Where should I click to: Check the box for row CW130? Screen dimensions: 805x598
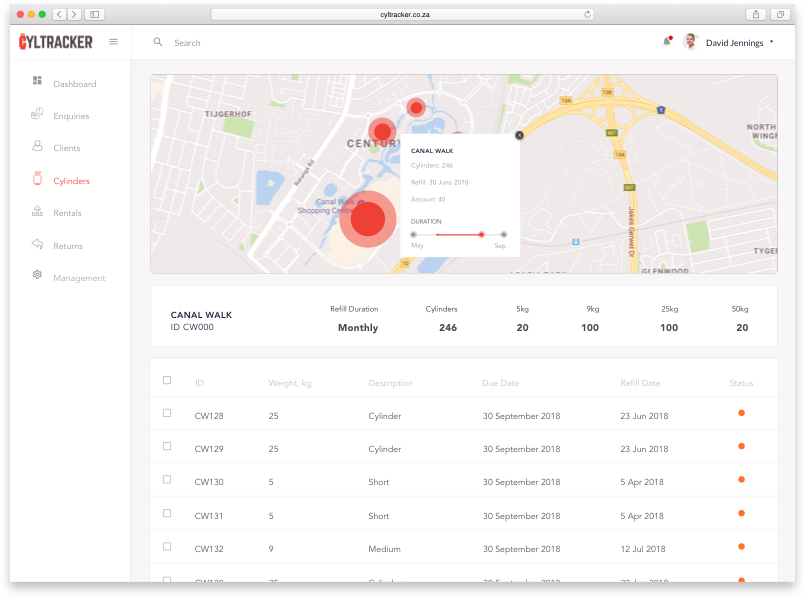pyautogui.click(x=167, y=480)
